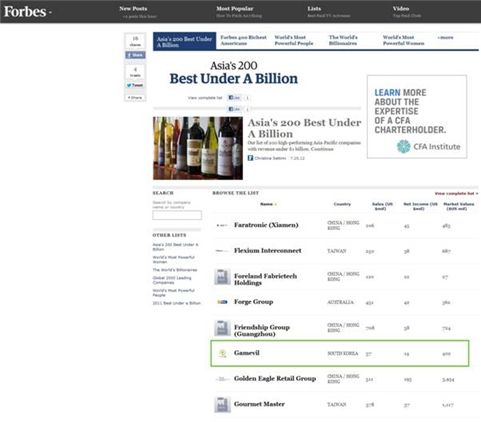Click the Facebook Share button in sidebar
Screen dimensions: 481x422
tap(135, 55)
